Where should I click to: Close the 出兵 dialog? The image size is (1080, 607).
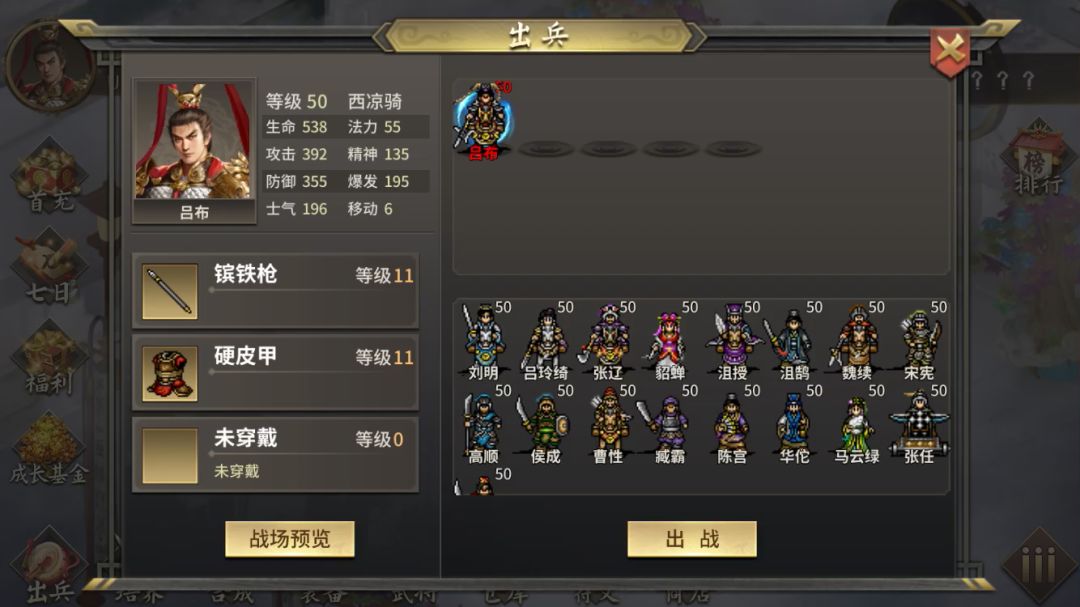[950, 51]
